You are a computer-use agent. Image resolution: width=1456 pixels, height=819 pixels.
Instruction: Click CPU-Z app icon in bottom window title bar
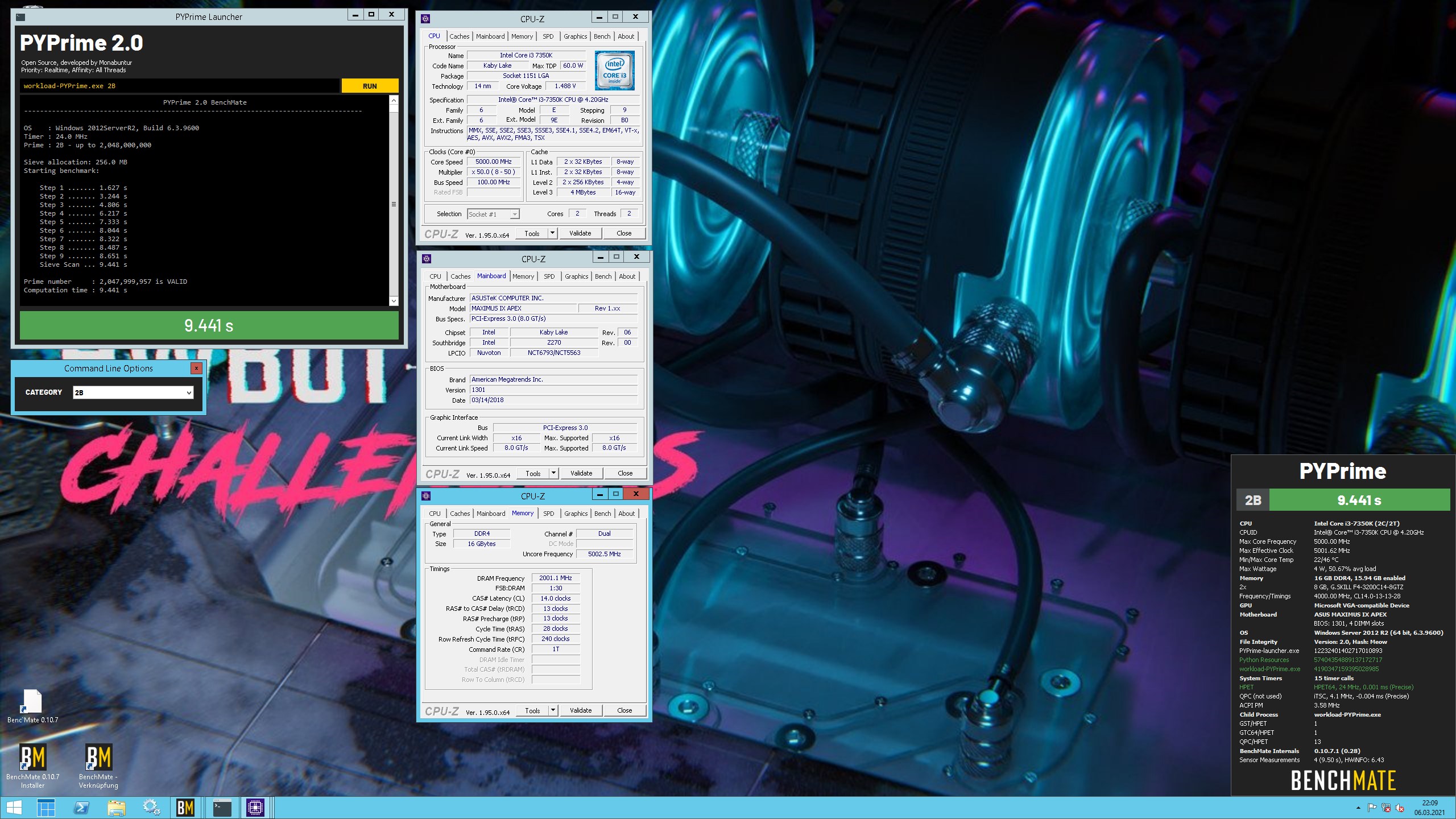[426, 496]
